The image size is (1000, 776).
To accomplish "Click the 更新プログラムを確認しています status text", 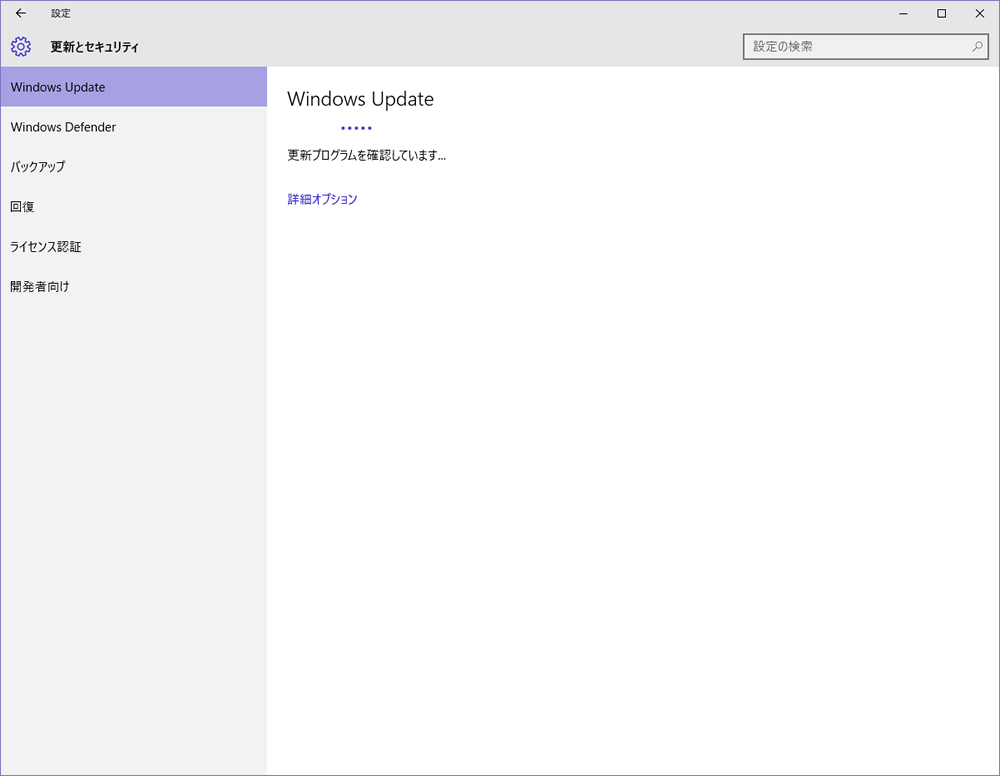I will click(x=366, y=155).
